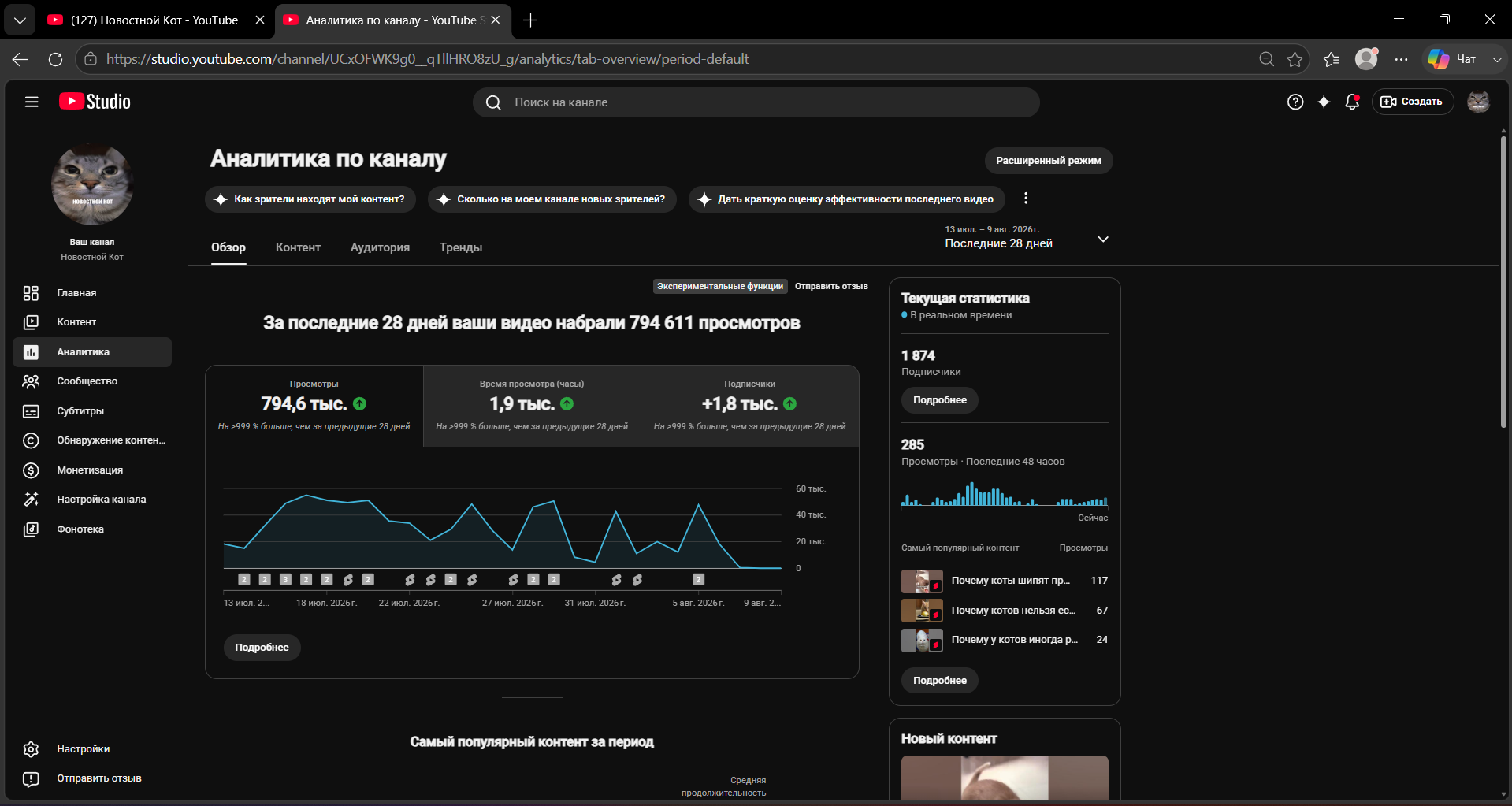Switch to the Новостной Кот - YouTube browser tab
1512x806 pixels.
point(154,20)
